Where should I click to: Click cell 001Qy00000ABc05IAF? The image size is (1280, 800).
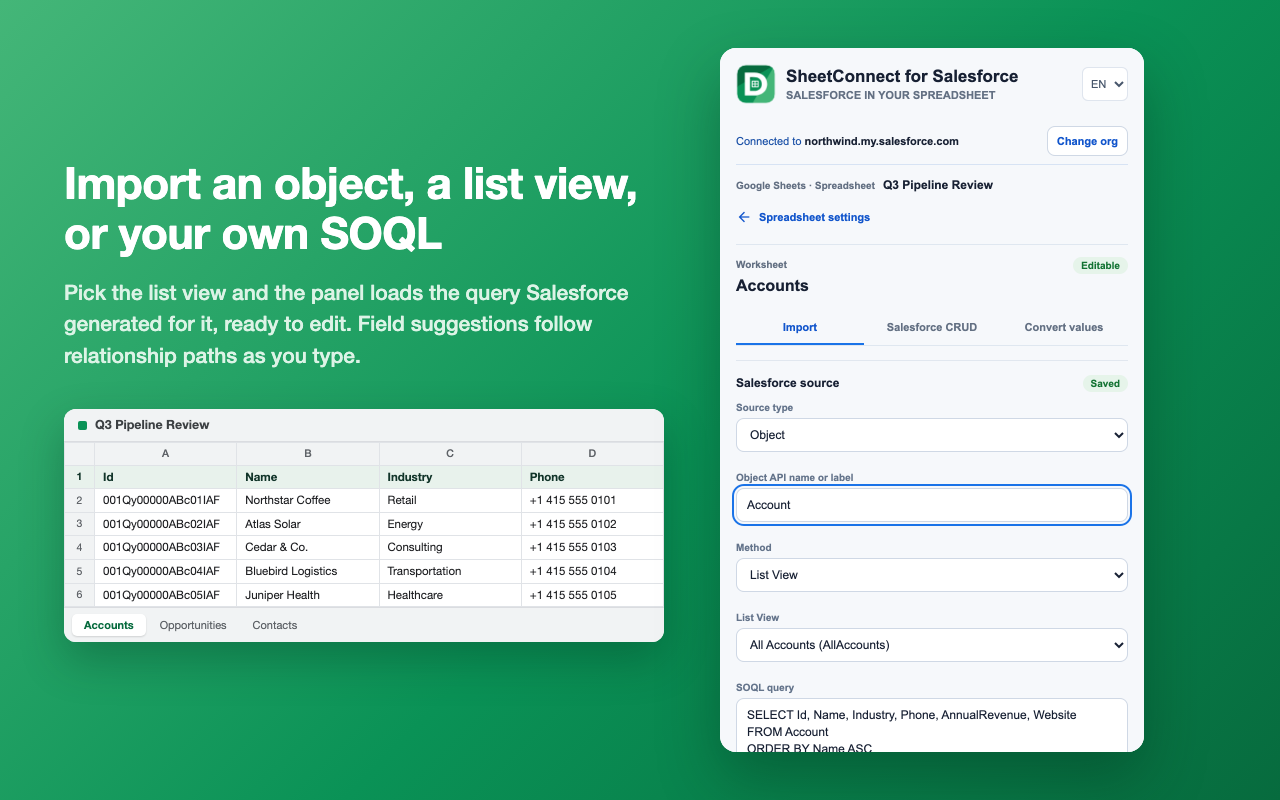pos(166,595)
